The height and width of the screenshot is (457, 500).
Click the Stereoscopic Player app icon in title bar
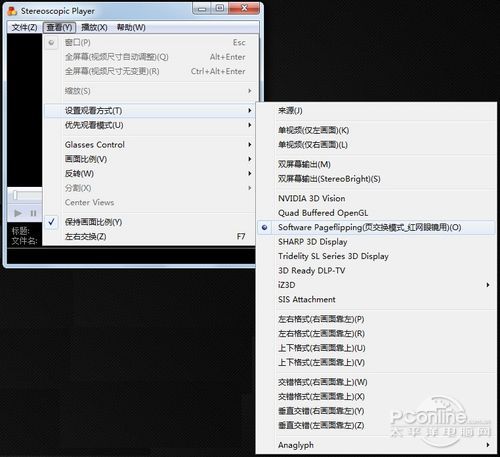(12, 11)
